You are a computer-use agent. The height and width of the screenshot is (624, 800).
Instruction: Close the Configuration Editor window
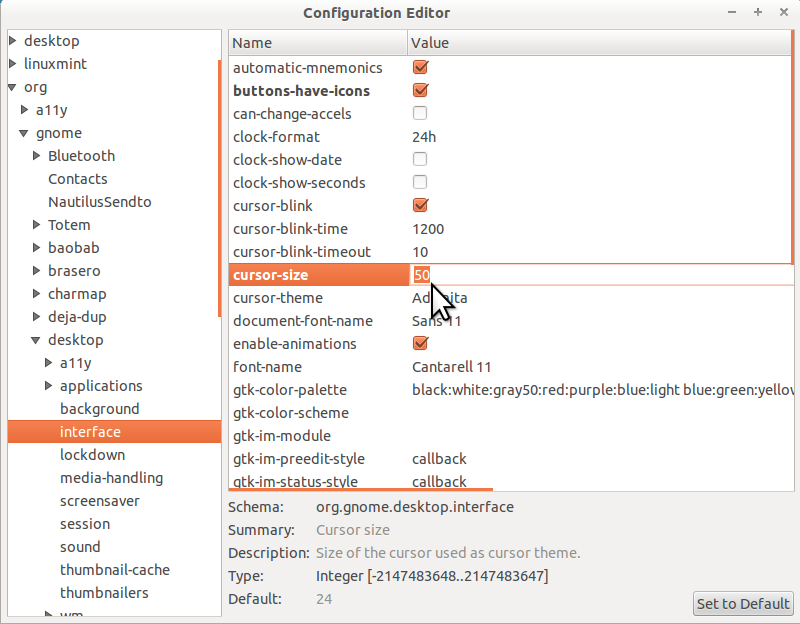coord(783,12)
